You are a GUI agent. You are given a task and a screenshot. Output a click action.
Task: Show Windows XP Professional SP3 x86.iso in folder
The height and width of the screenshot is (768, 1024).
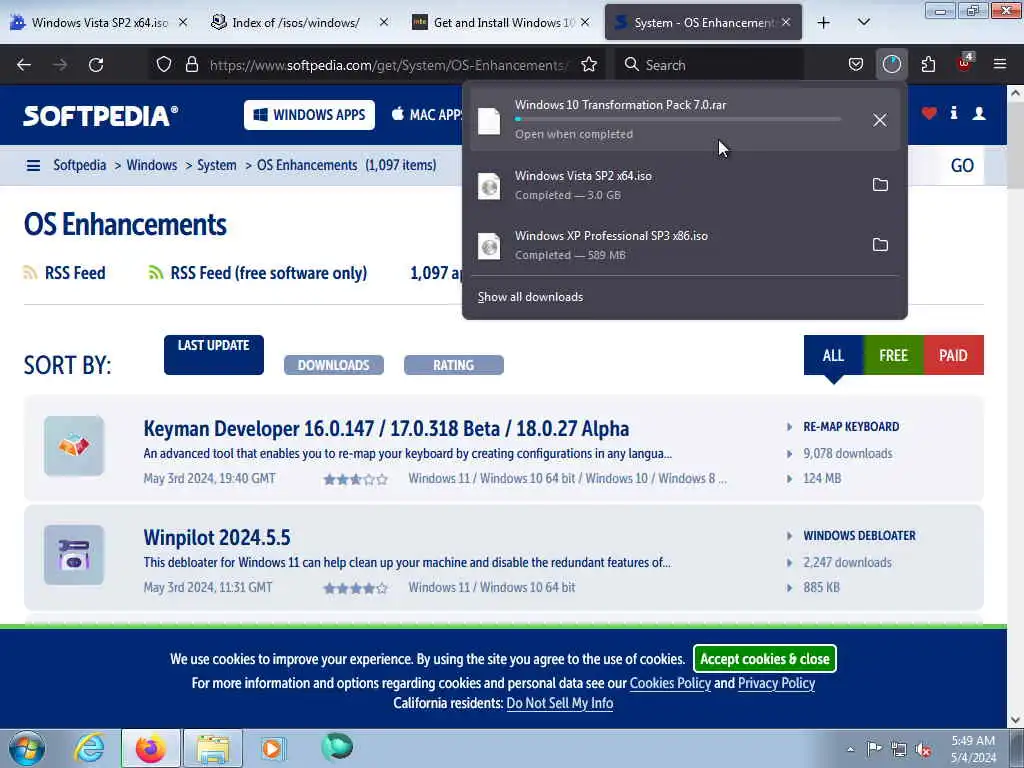[x=880, y=245]
